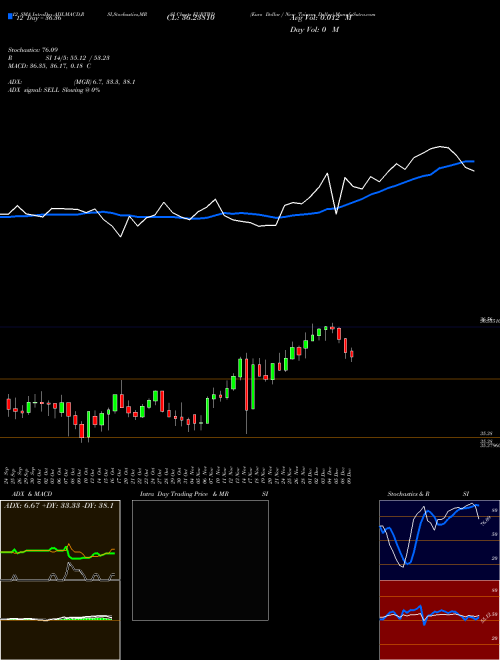
Task: Click the RSI 14/5 values line
Action: tap(59, 58)
